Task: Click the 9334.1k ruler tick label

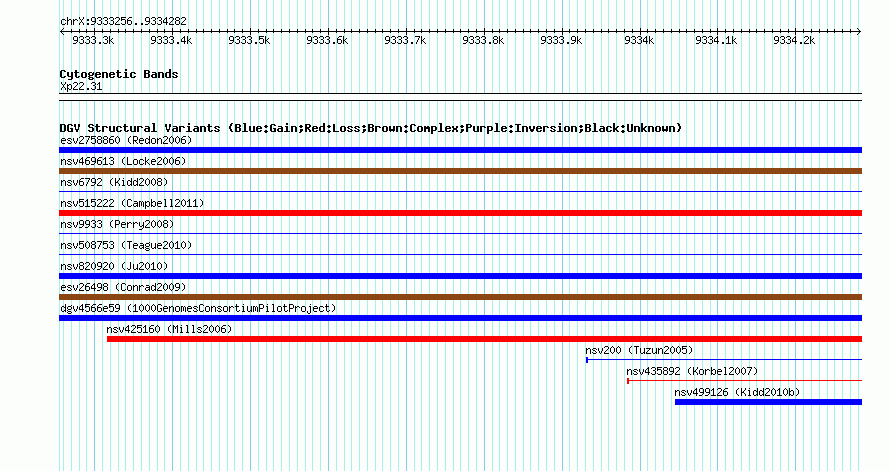Action: coord(716,40)
